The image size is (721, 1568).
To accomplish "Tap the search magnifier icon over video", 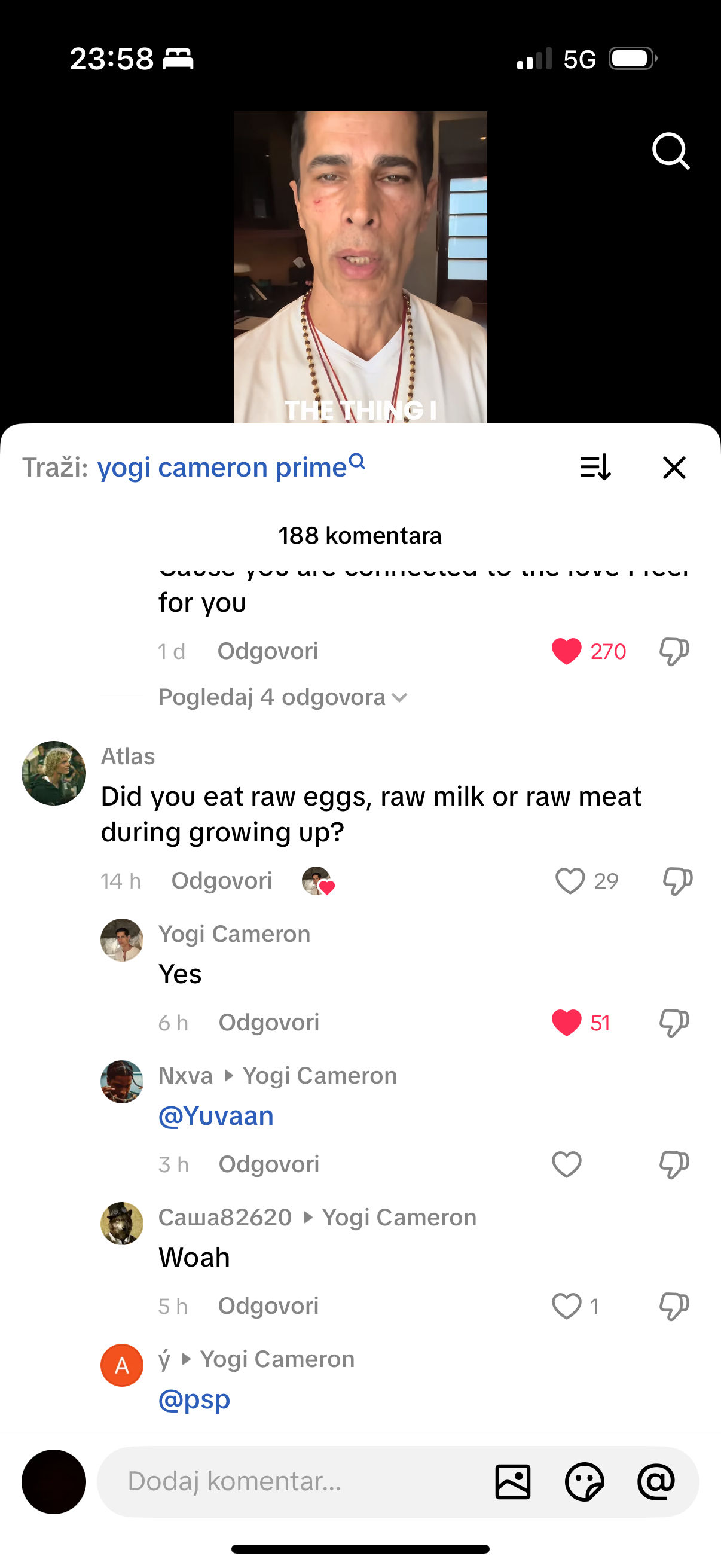I will coord(671,150).
